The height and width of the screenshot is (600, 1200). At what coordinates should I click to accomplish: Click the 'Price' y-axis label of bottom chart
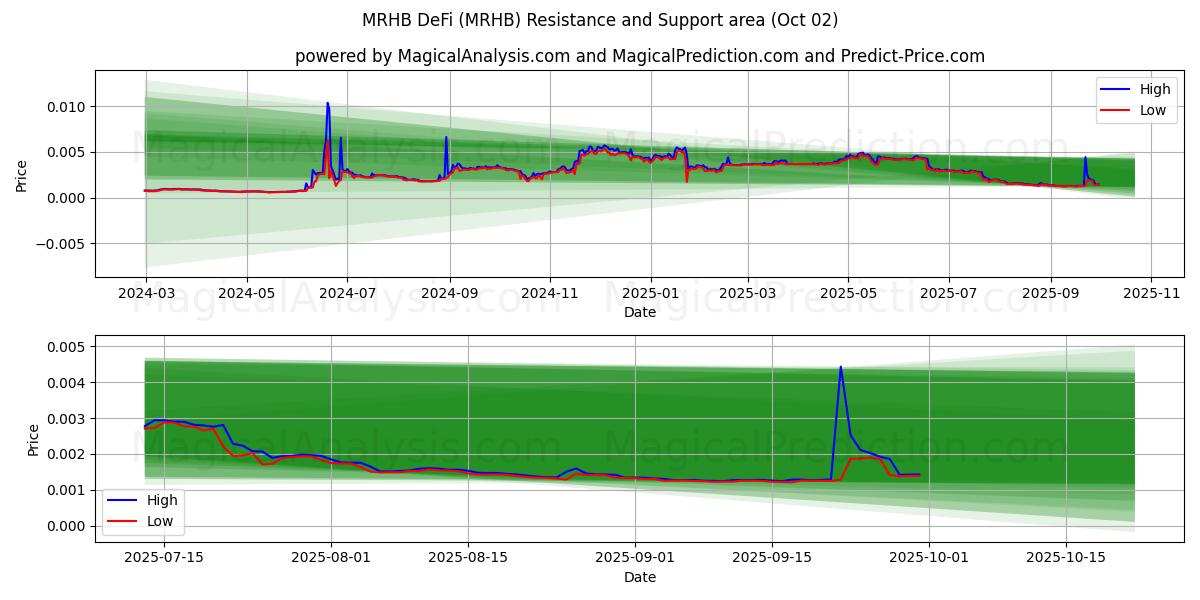[x=34, y=440]
